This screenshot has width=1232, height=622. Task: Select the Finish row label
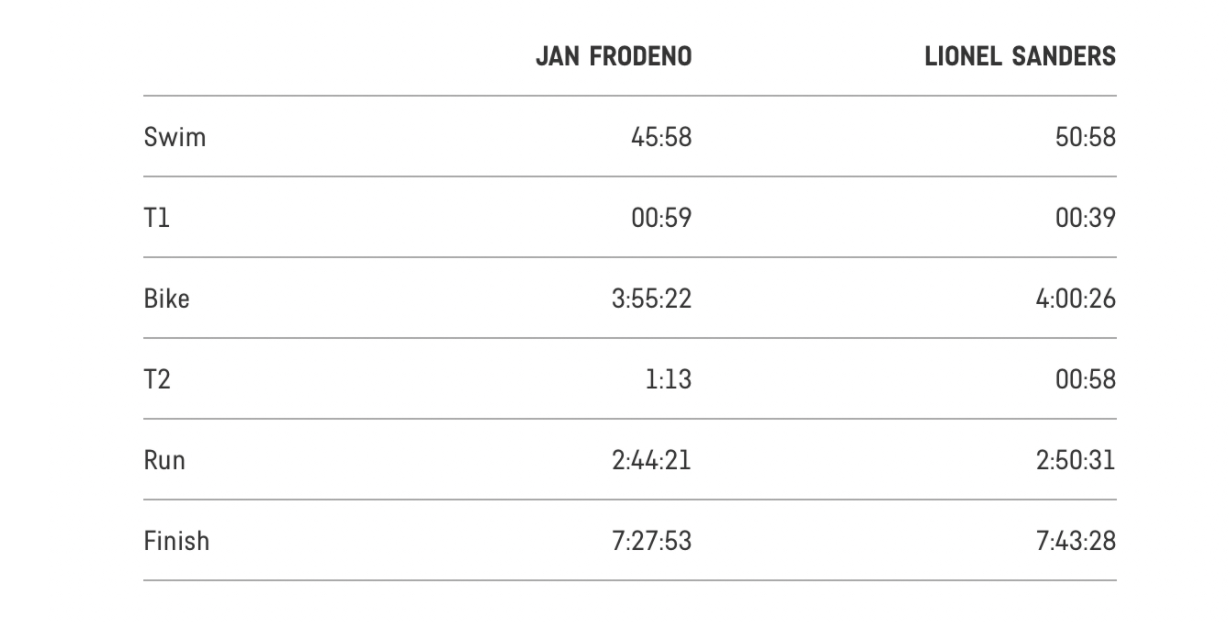[177, 541]
